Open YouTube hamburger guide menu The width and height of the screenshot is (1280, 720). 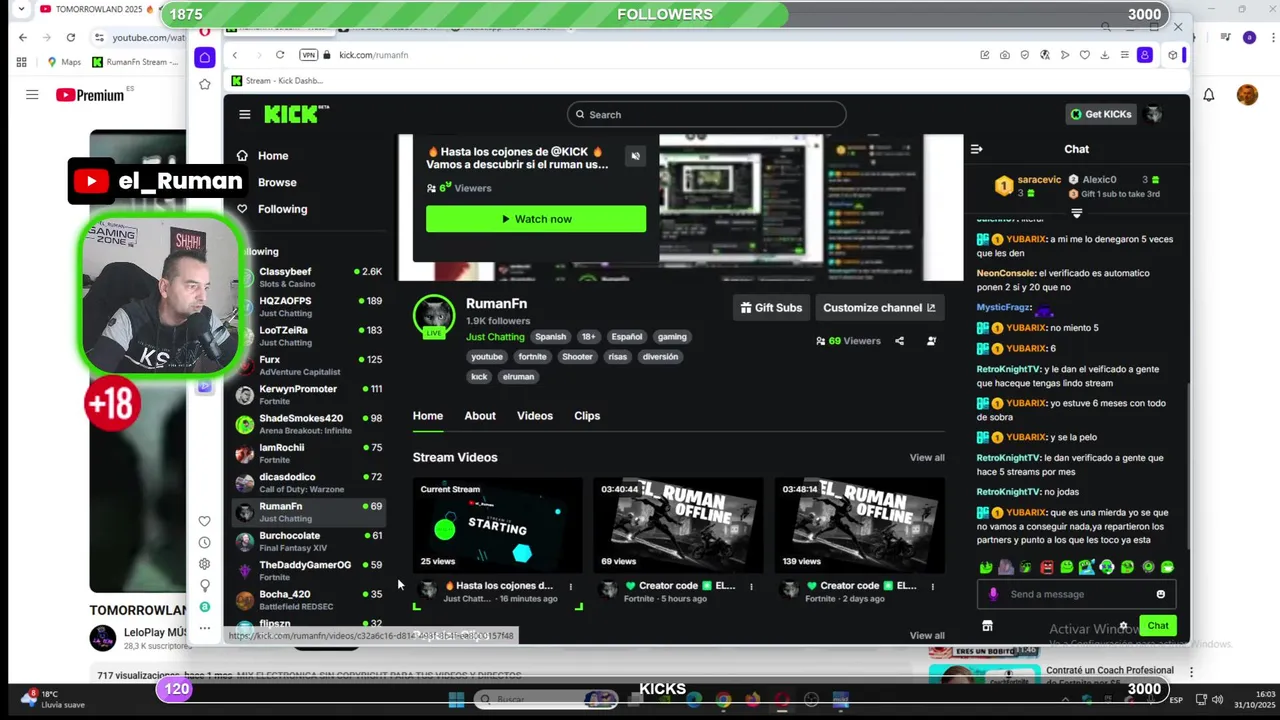click(32, 95)
